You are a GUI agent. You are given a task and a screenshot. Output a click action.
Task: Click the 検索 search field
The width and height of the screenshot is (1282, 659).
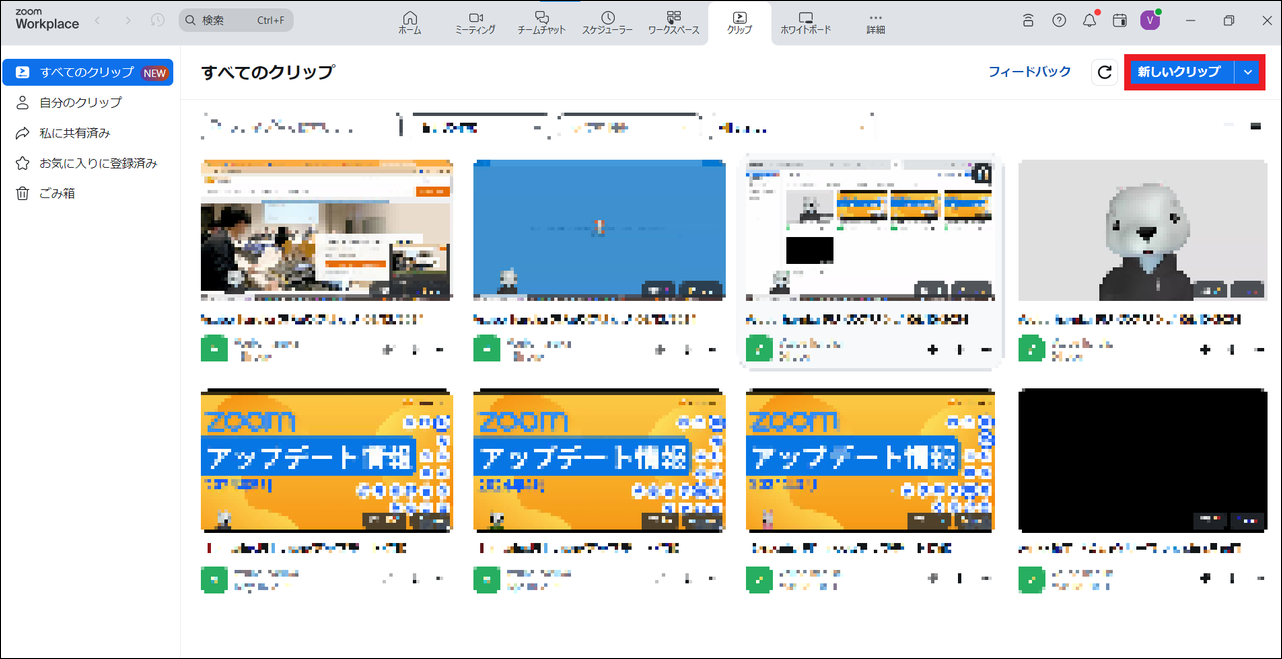coord(236,20)
